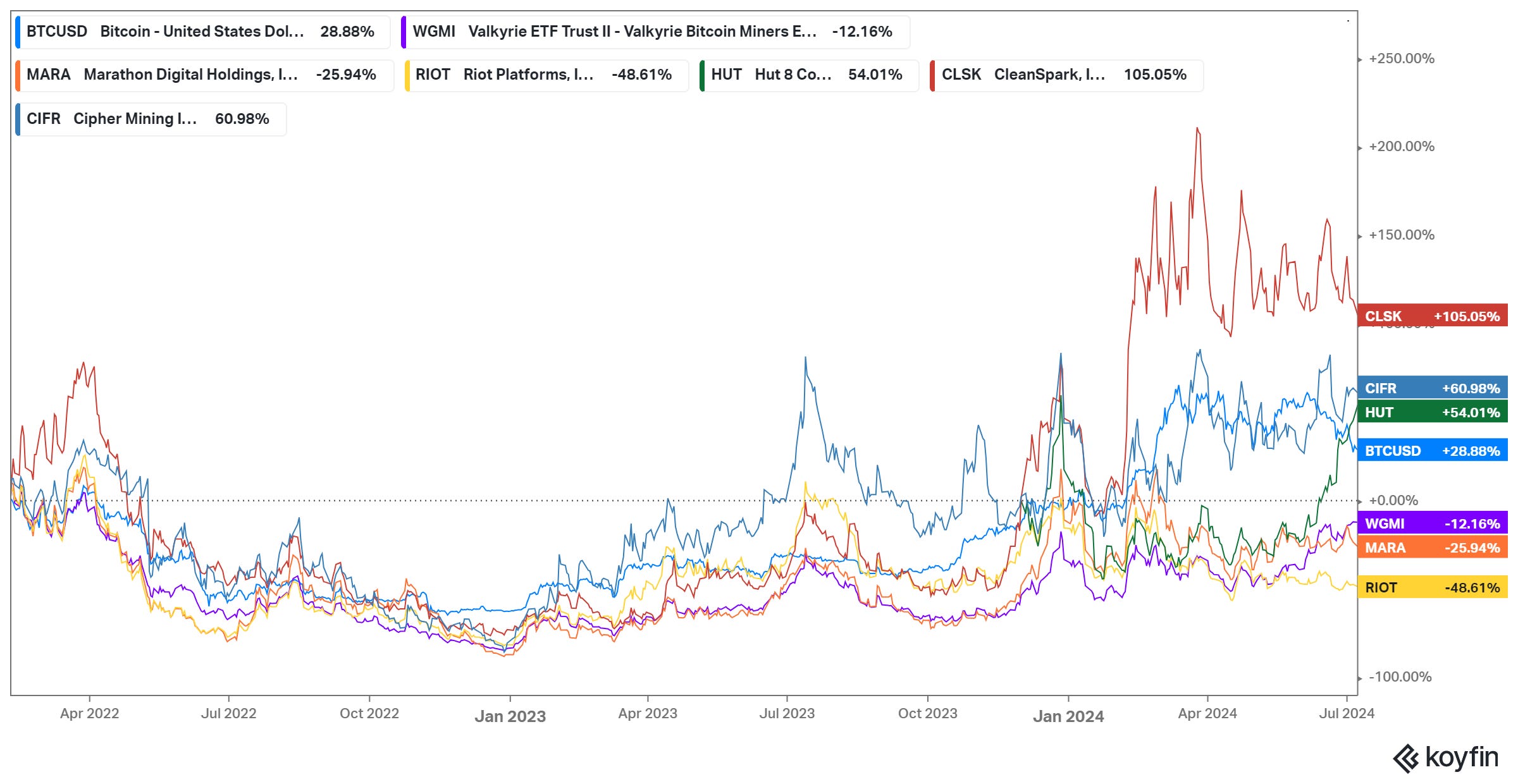Click the Jan 2024 date axis marker

pos(1068,716)
